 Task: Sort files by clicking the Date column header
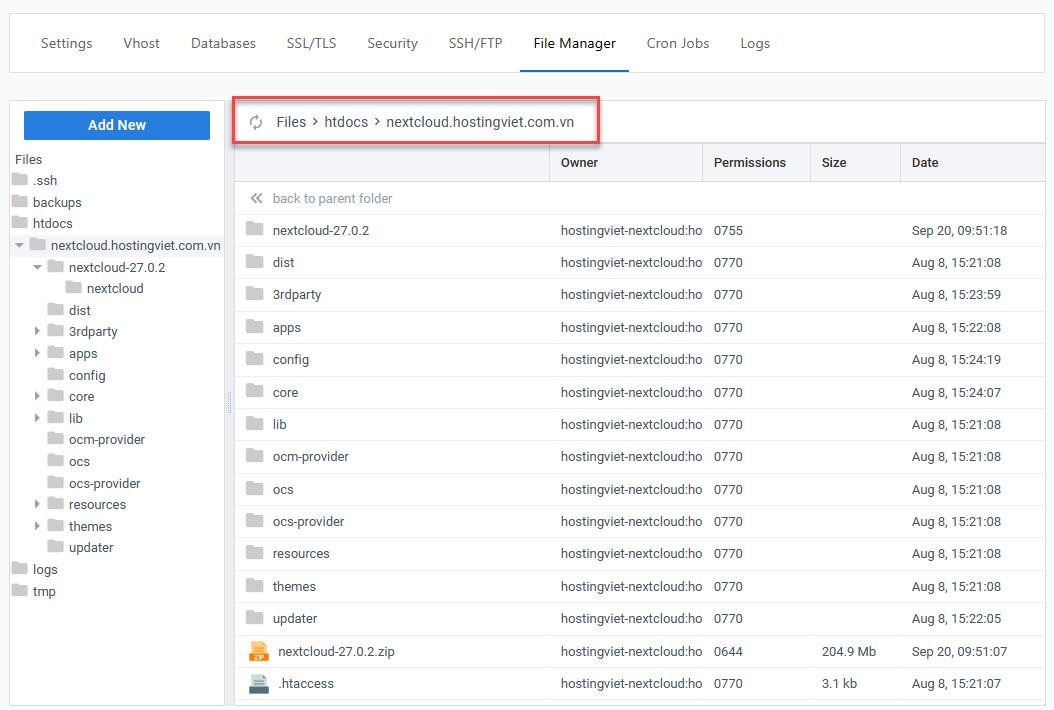[x=924, y=162]
